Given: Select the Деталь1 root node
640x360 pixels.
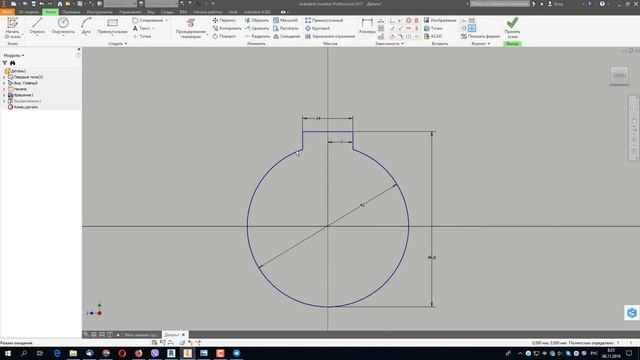Looking at the screenshot, I should click(x=16, y=71).
